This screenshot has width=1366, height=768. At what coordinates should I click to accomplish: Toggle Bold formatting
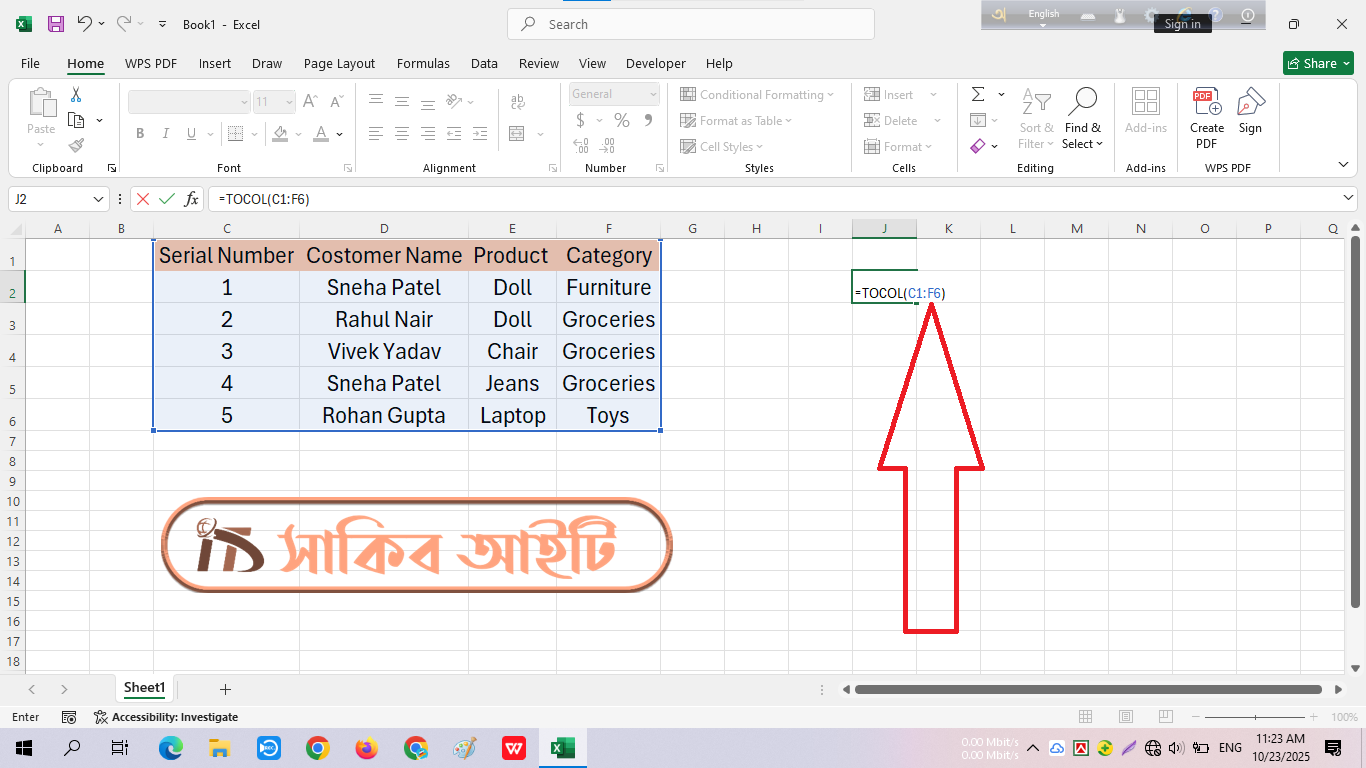(x=140, y=133)
